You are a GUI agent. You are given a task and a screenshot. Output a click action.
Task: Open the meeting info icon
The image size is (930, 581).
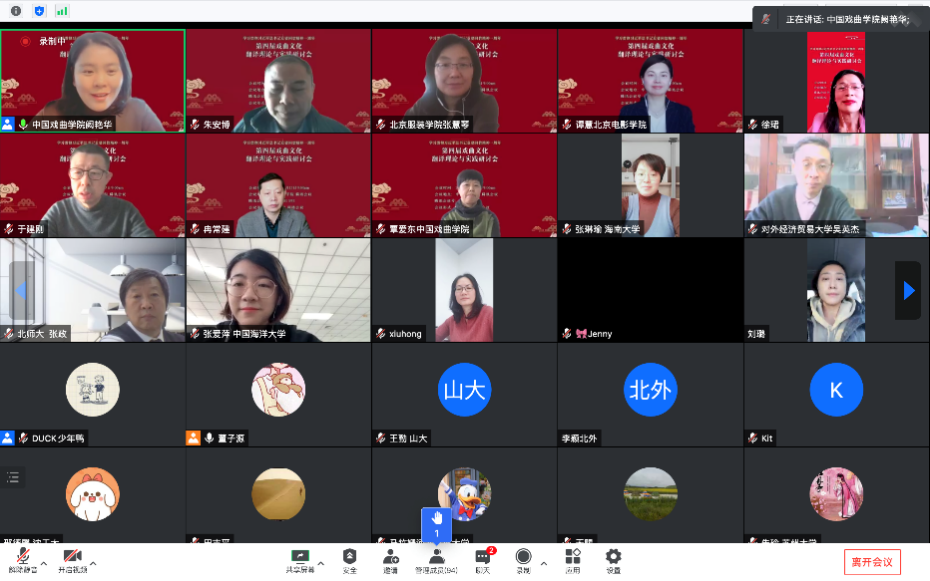16,10
